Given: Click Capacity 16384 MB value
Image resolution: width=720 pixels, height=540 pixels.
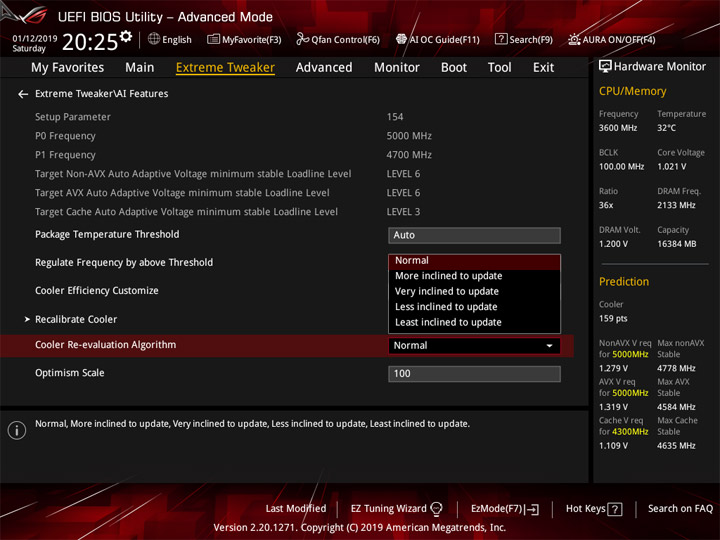Looking at the screenshot, I should pyautogui.click(x=676, y=244).
